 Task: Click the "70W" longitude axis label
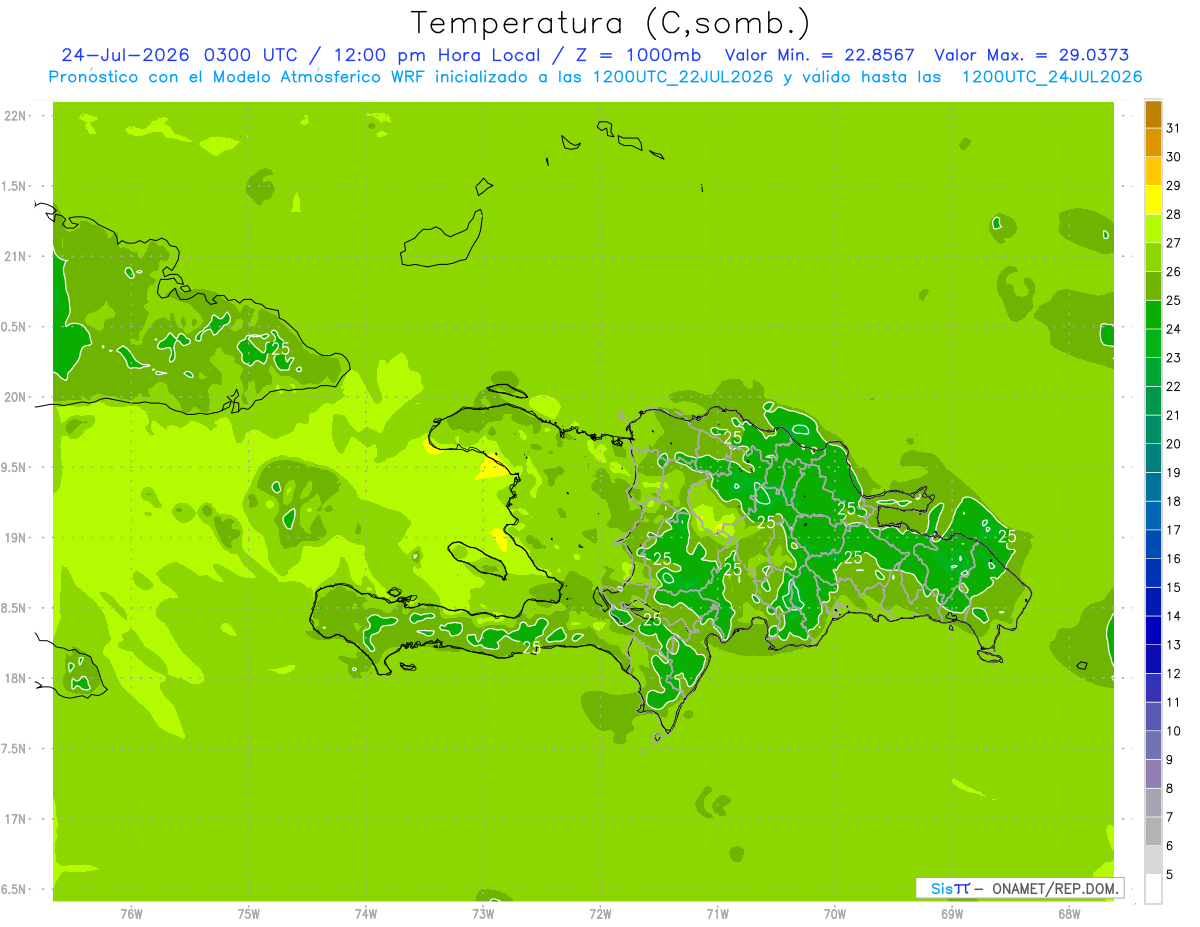pyautogui.click(x=835, y=913)
